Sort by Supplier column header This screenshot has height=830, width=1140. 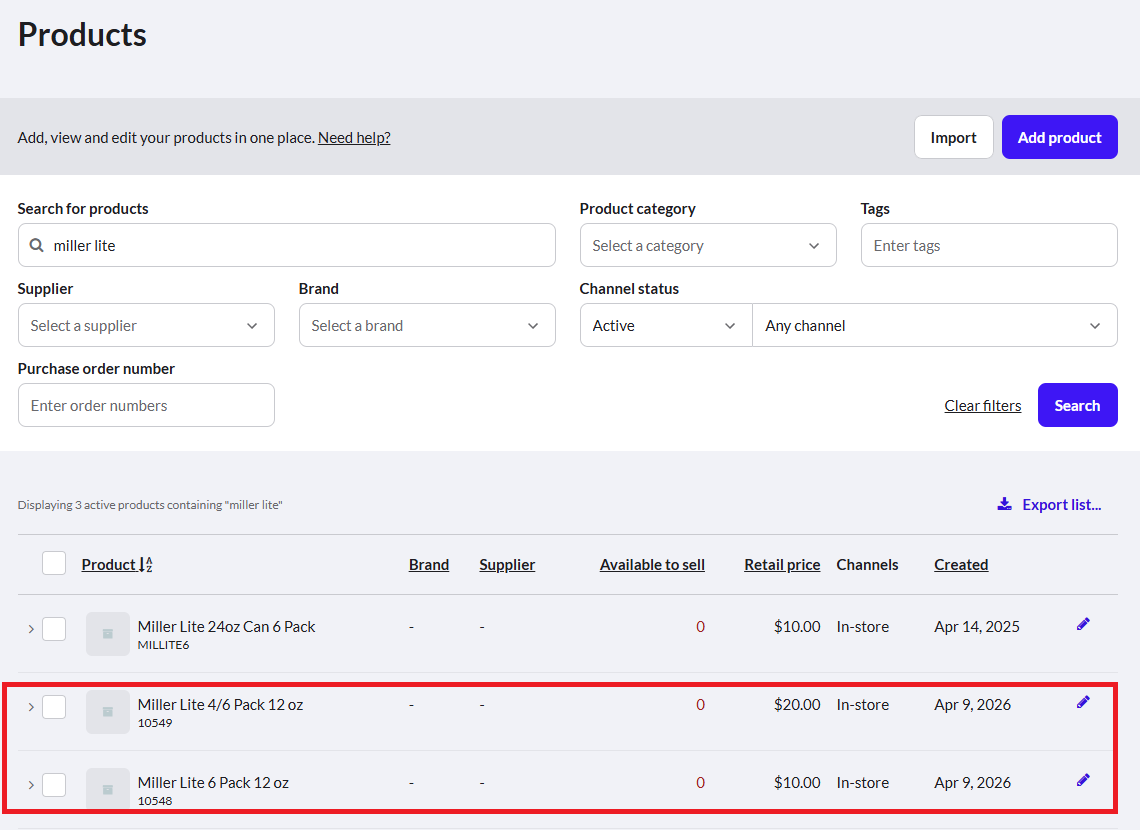[507, 565]
